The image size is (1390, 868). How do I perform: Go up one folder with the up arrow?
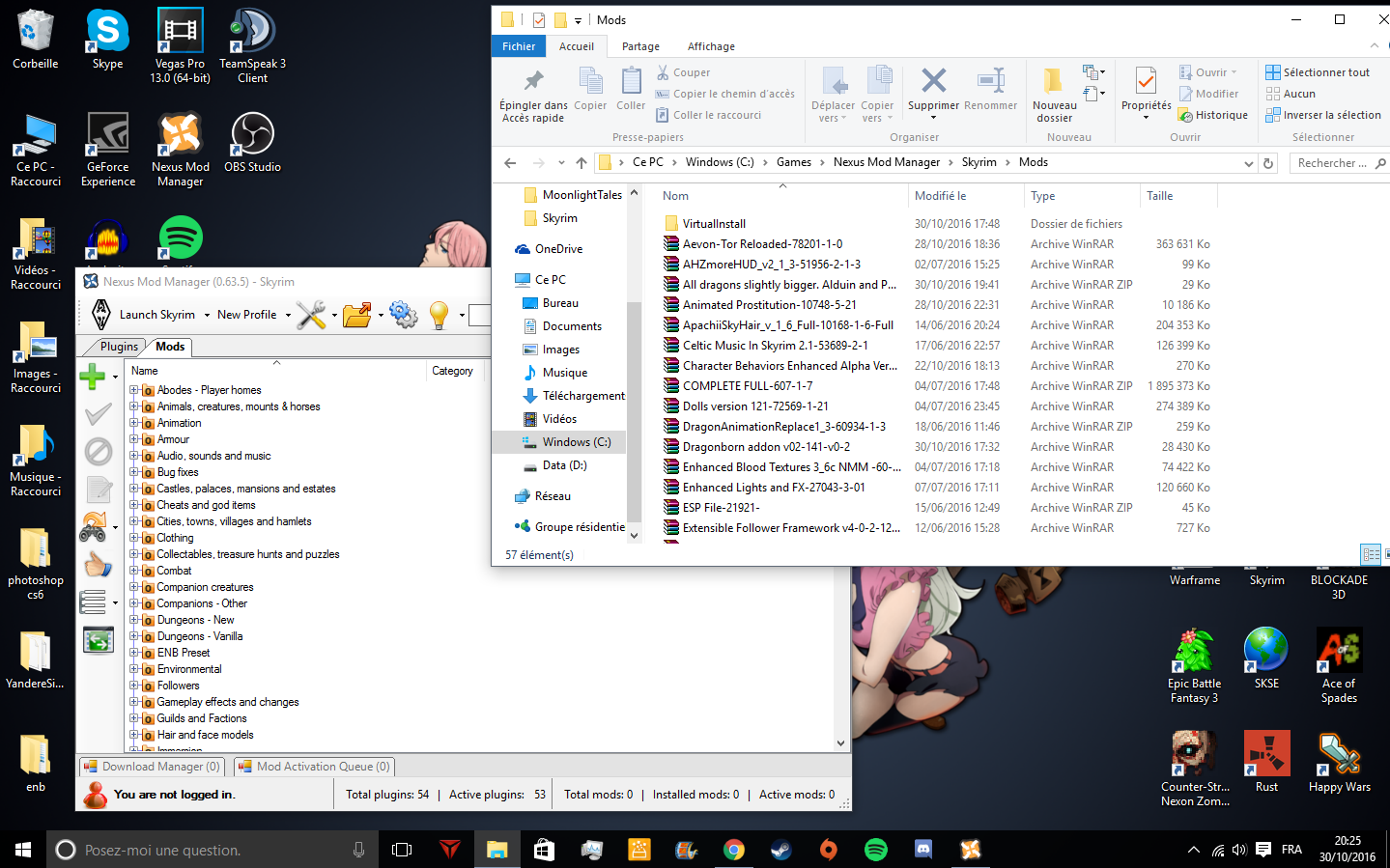[x=581, y=163]
